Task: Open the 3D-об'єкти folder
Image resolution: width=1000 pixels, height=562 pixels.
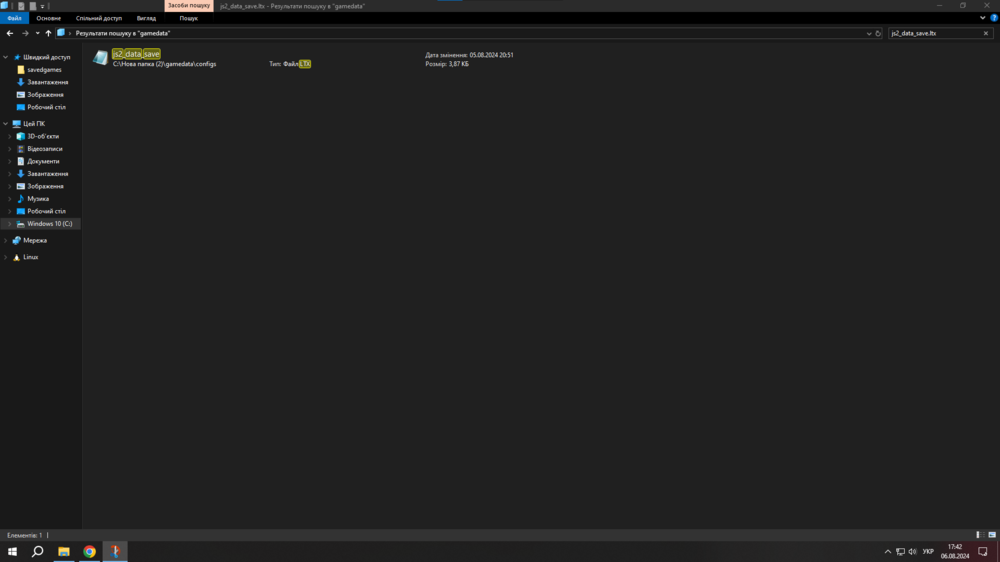Action: pos(43,137)
